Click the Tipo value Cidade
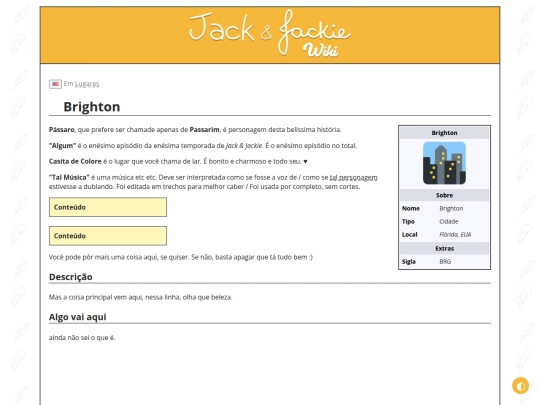Image resolution: width=540 pixels, height=405 pixels. [x=449, y=221]
